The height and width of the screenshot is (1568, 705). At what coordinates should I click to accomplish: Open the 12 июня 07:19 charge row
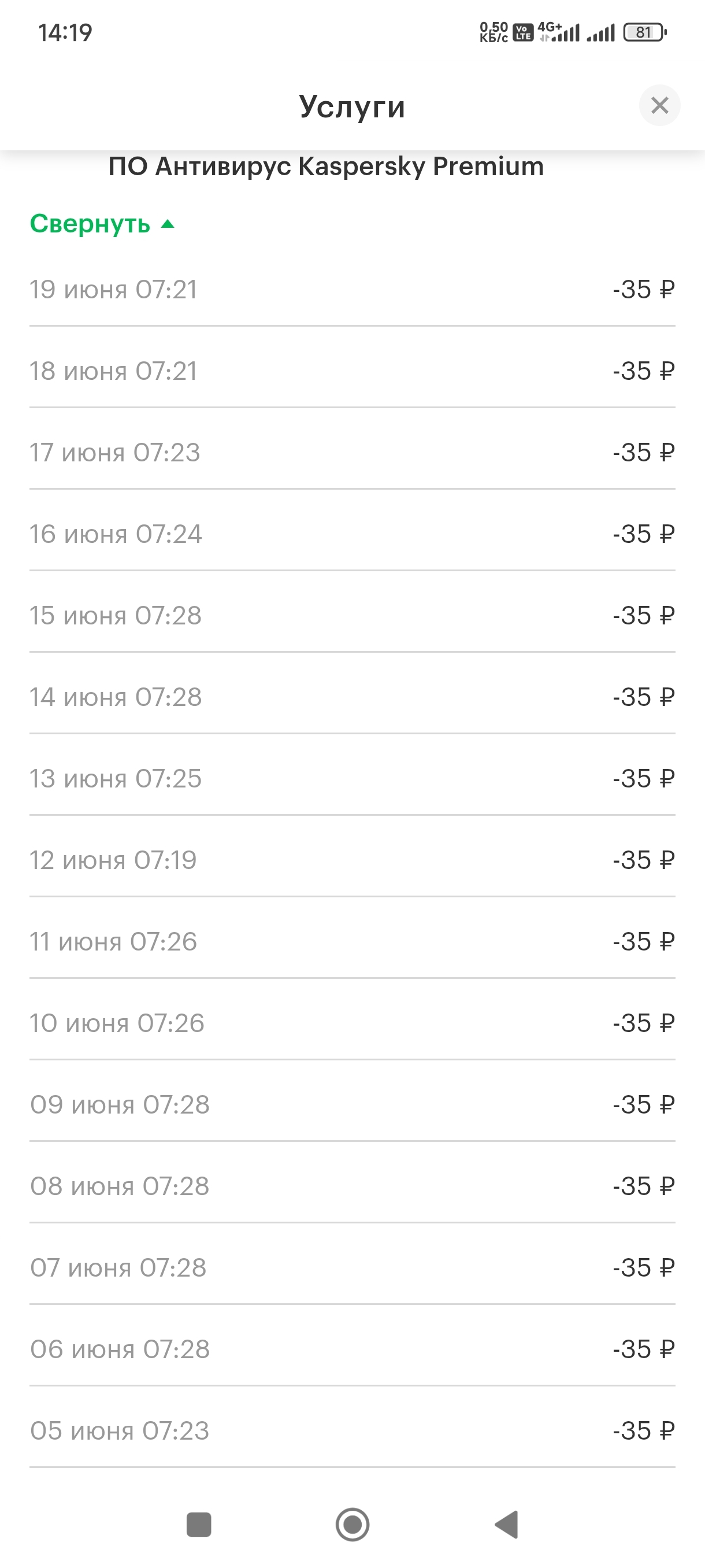[352, 860]
